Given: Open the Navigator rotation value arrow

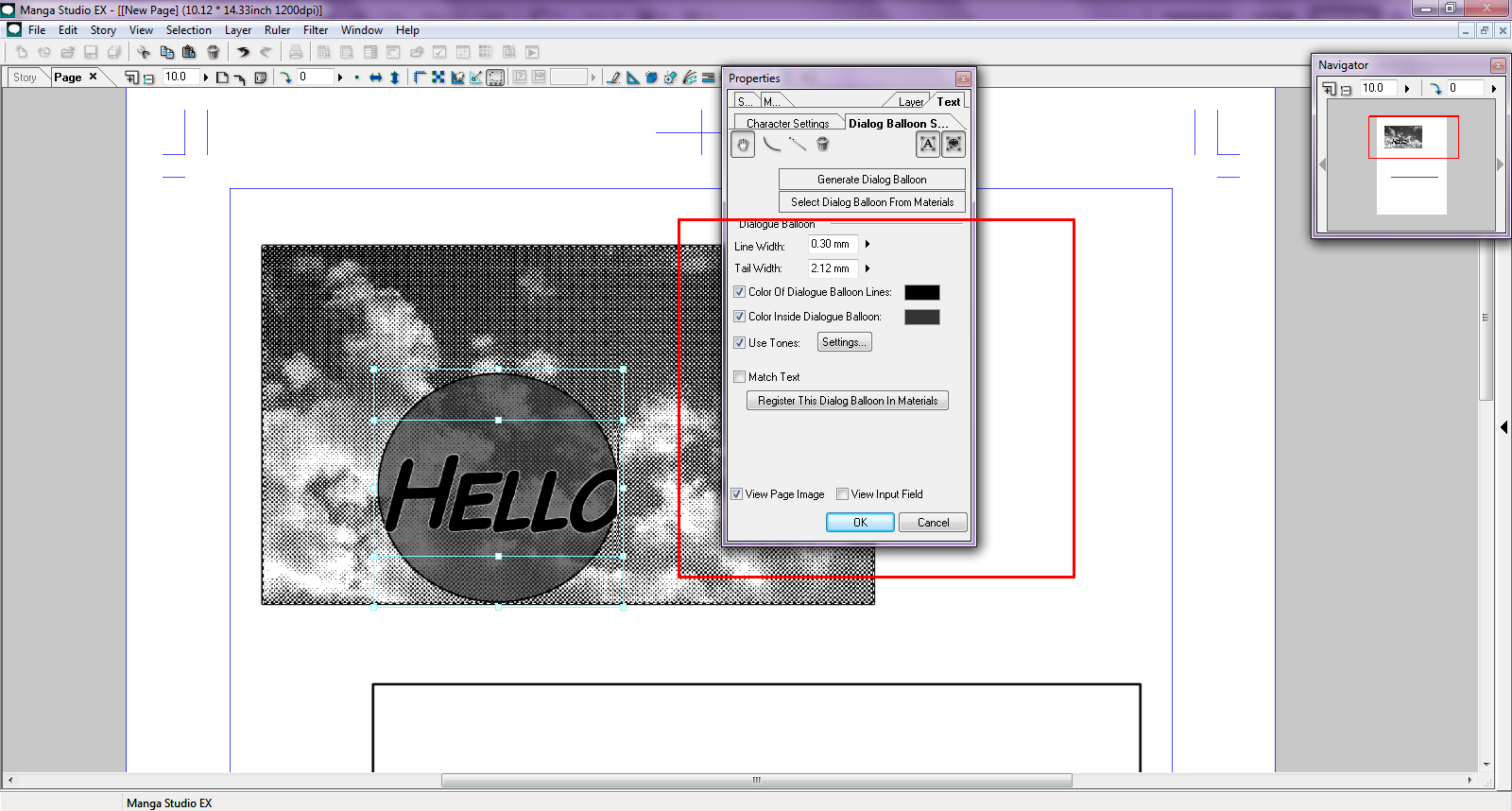Looking at the screenshot, I should tap(1494, 89).
